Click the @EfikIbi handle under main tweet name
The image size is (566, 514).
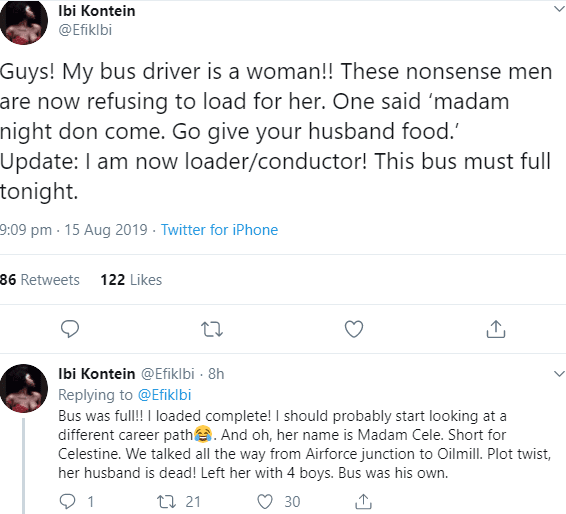click(85, 30)
